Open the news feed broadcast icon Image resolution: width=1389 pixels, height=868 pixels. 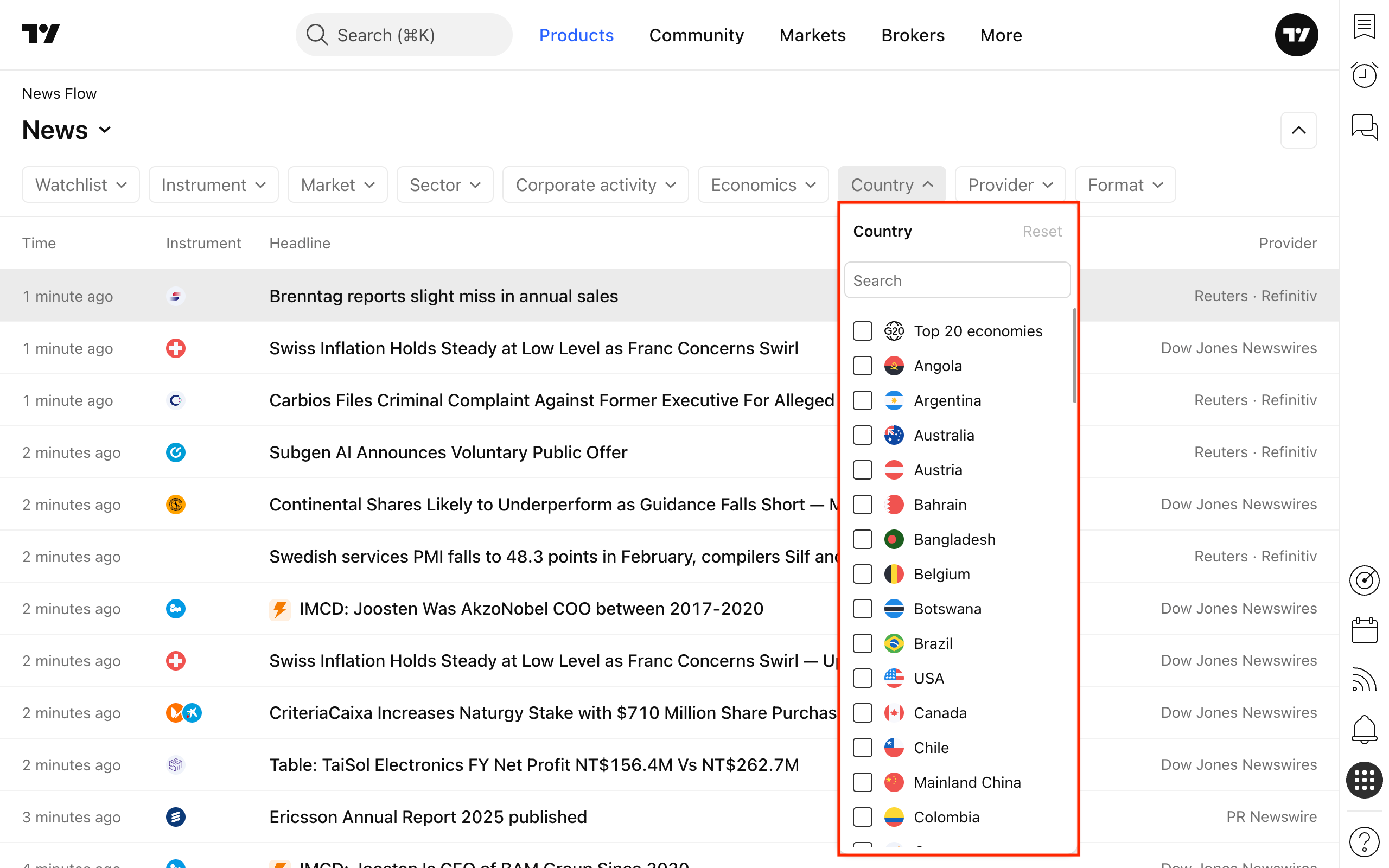coord(1363,680)
